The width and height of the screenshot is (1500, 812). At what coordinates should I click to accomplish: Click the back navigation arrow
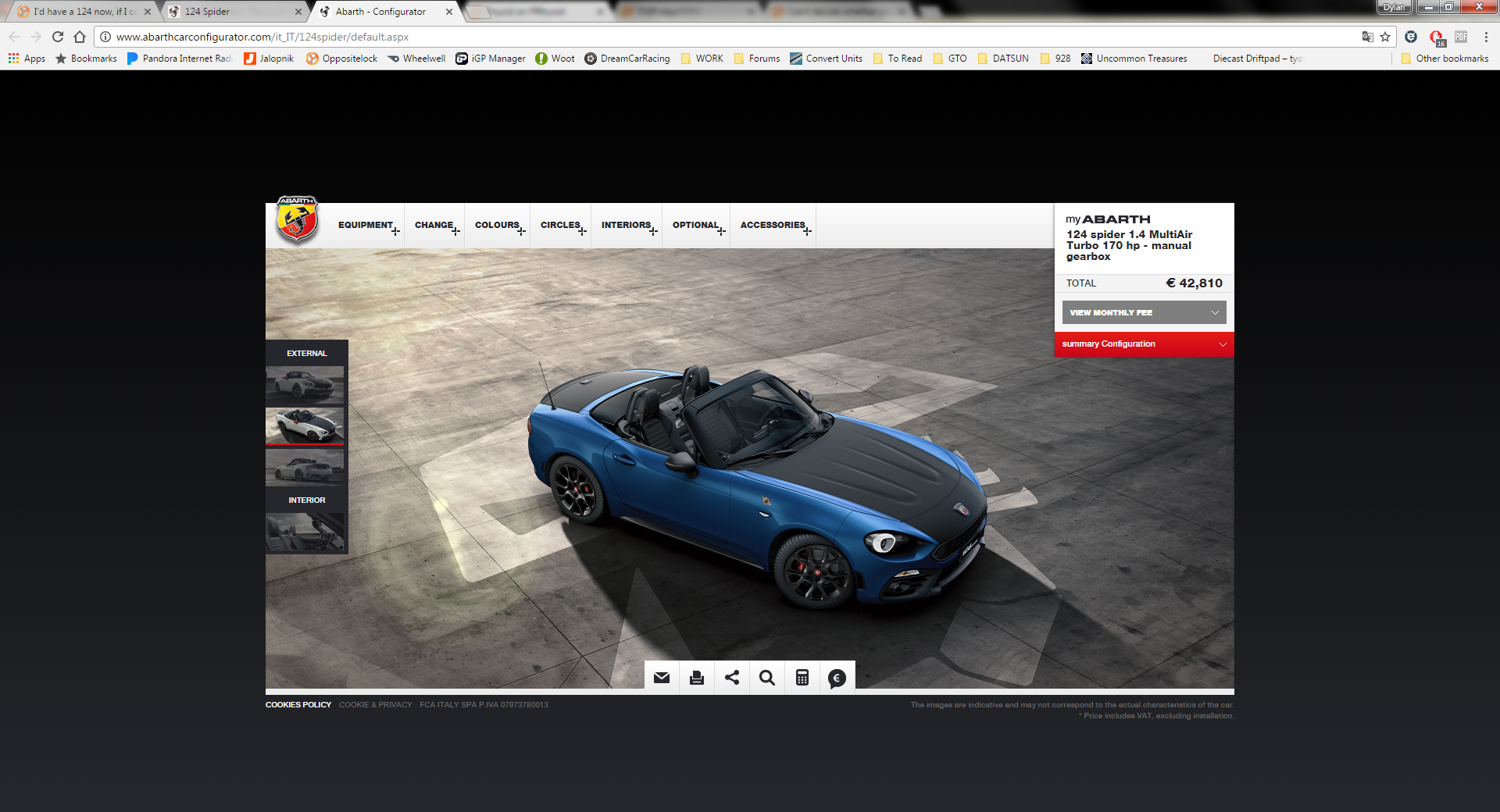14,37
